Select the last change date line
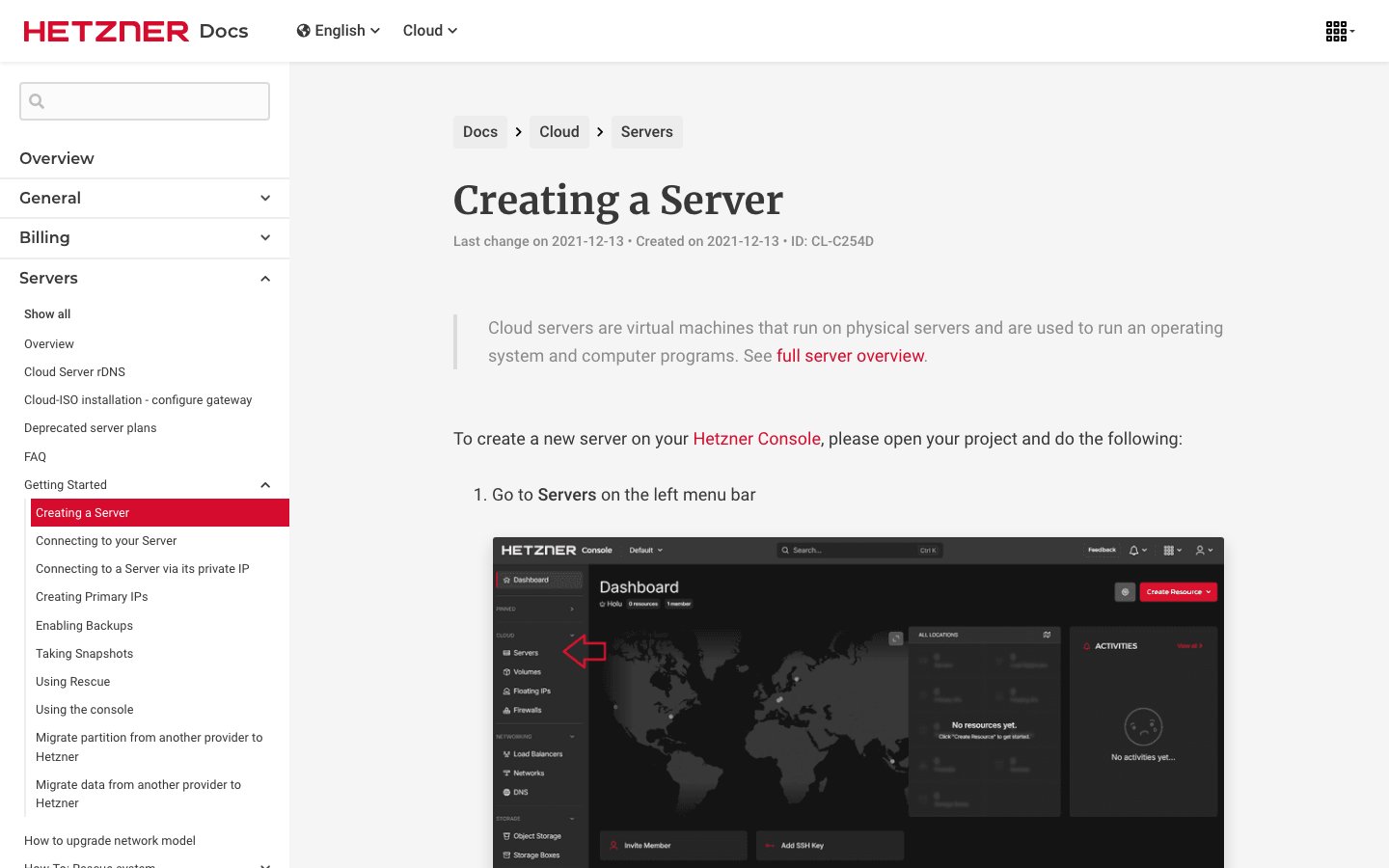Screen dimensions: 1389x868 point(664,242)
